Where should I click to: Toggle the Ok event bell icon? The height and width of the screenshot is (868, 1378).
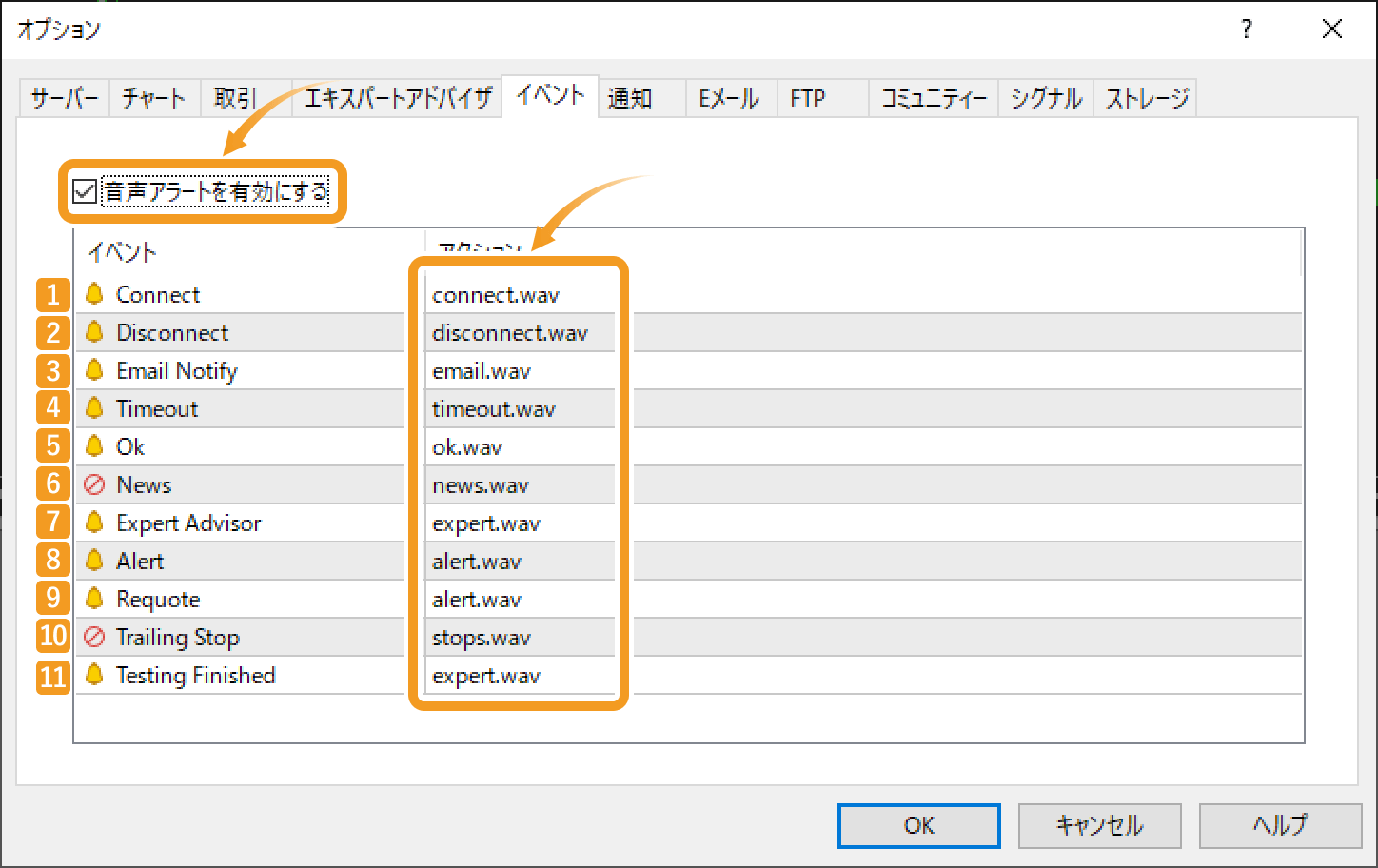click(x=94, y=446)
